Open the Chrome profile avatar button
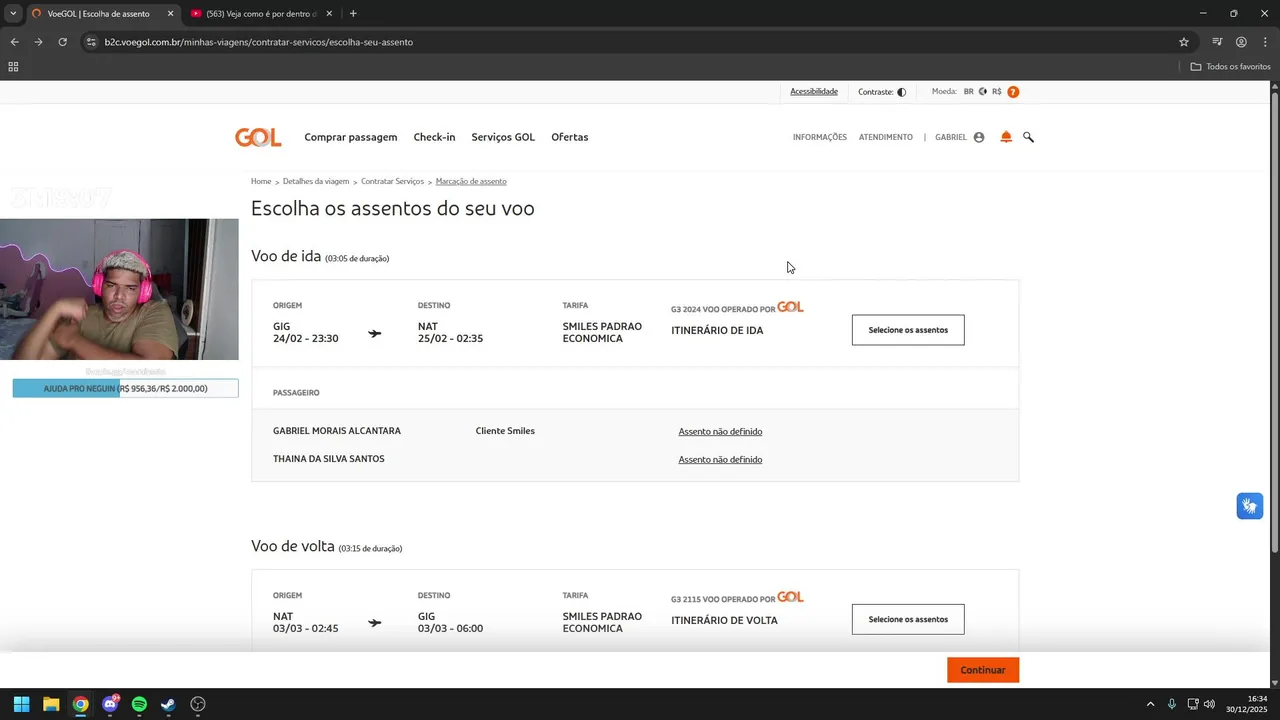 coord(1241,42)
